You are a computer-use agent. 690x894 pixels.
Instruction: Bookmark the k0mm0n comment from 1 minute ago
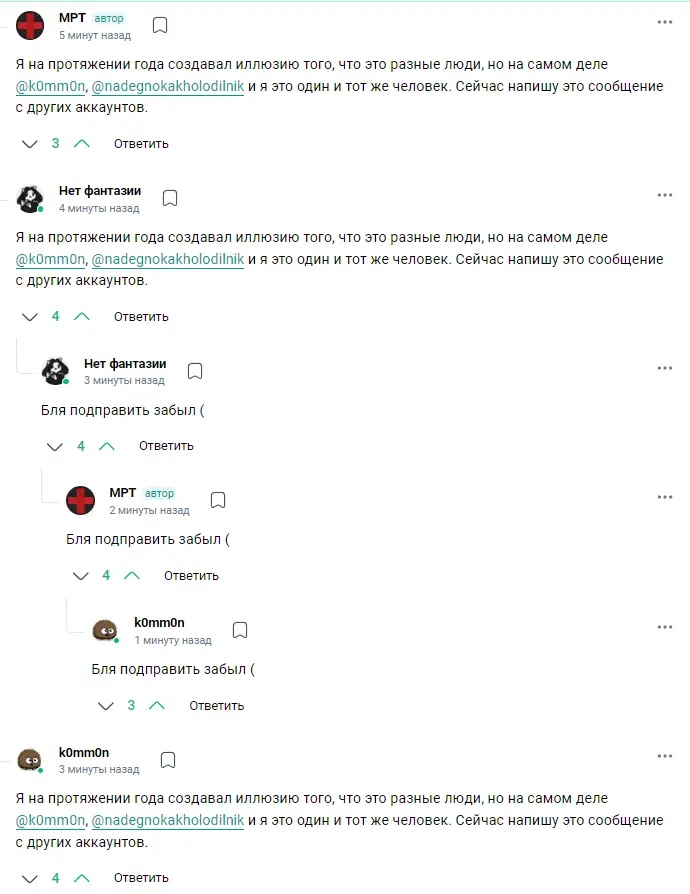coord(240,629)
